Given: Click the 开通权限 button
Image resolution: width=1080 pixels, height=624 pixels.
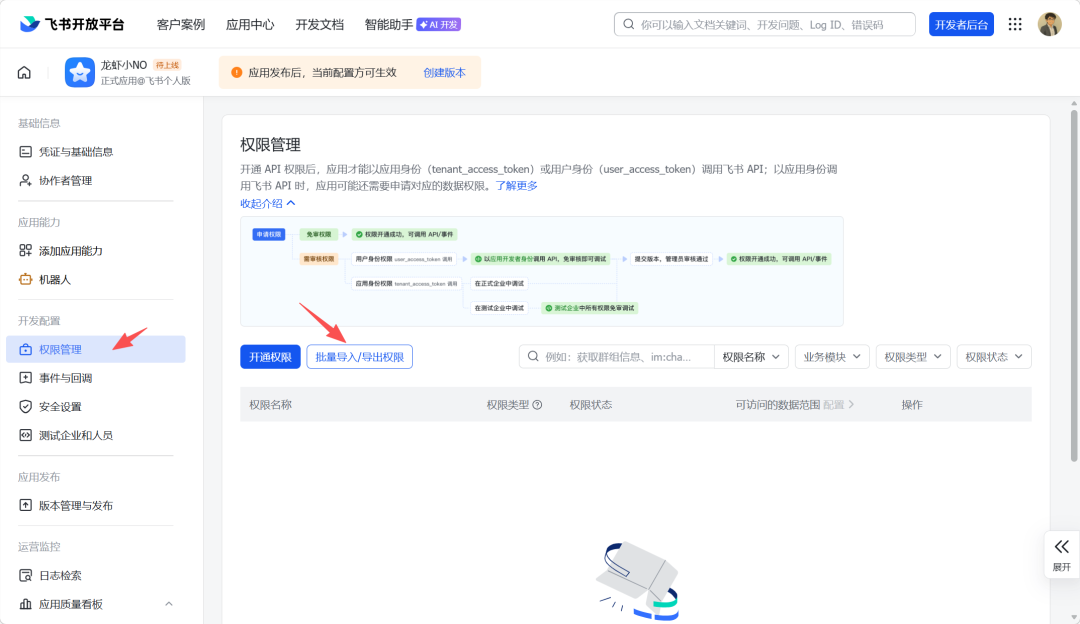Looking at the screenshot, I should coord(270,357).
